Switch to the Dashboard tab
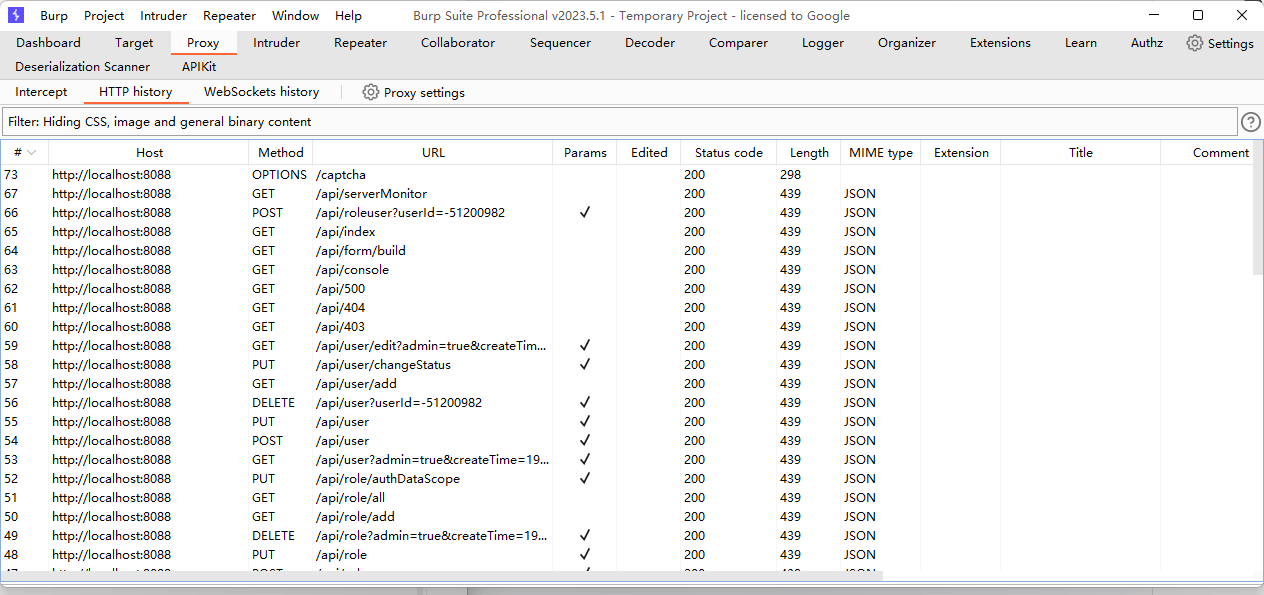Viewport: 1264px width, 595px height. pos(48,43)
